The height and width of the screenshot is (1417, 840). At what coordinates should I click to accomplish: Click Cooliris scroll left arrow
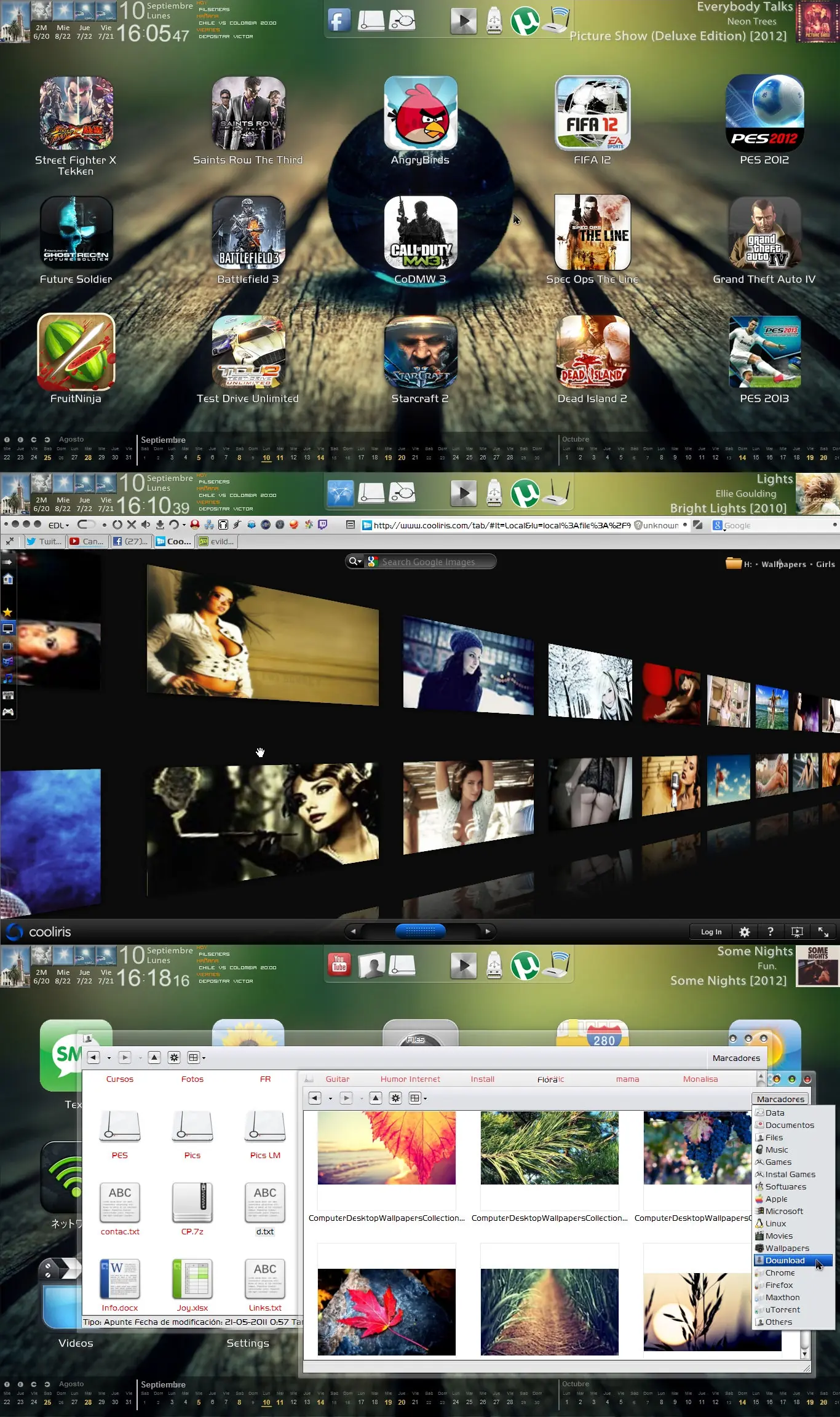click(x=353, y=931)
